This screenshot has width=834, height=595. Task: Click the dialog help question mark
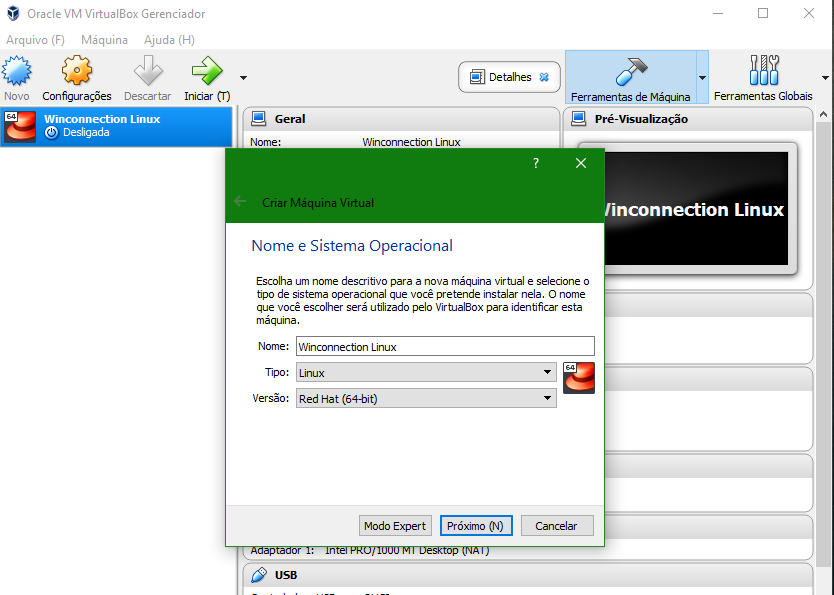(536, 163)
